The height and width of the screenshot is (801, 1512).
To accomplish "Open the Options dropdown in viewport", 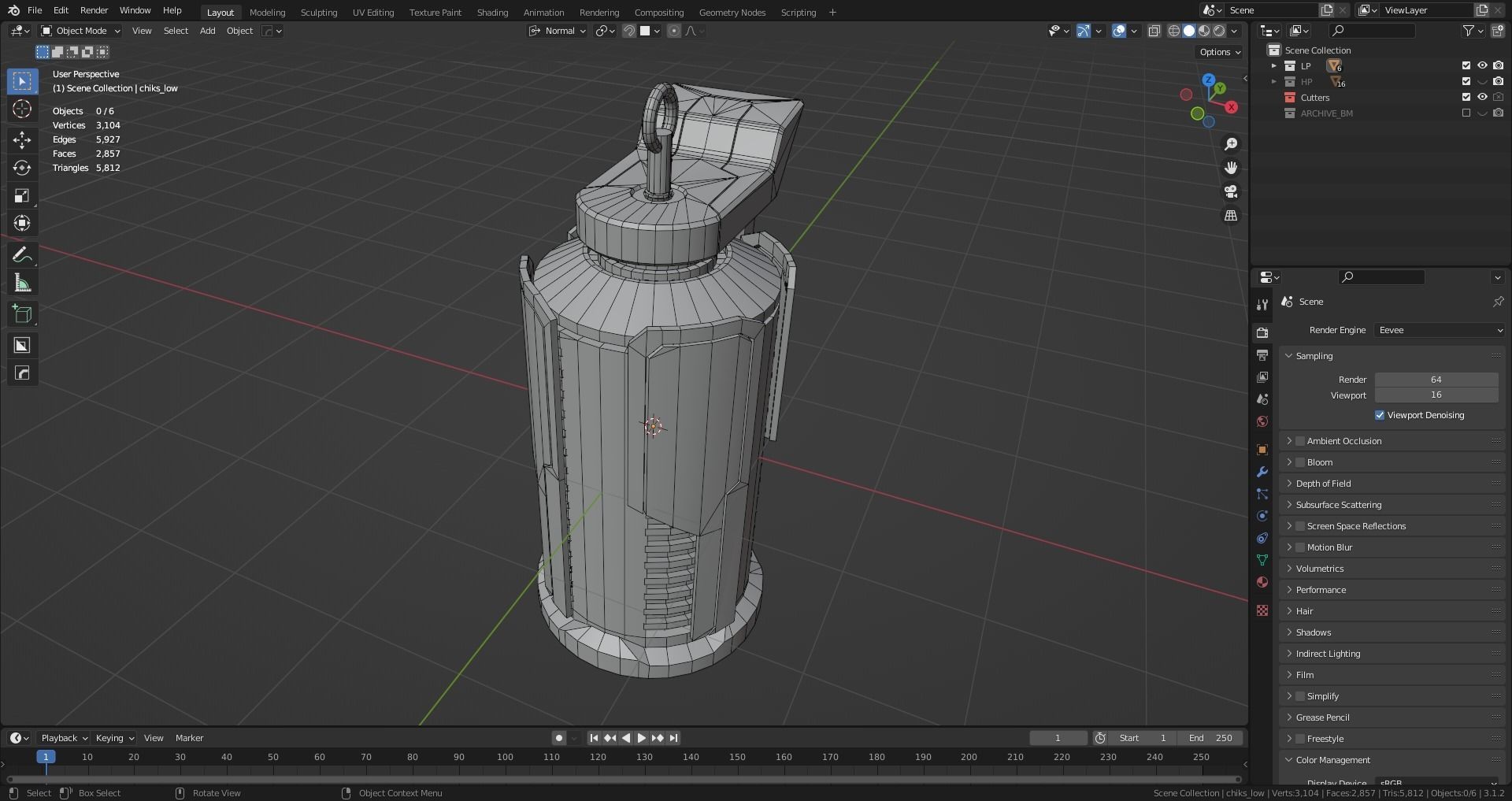I will 1219,52.
